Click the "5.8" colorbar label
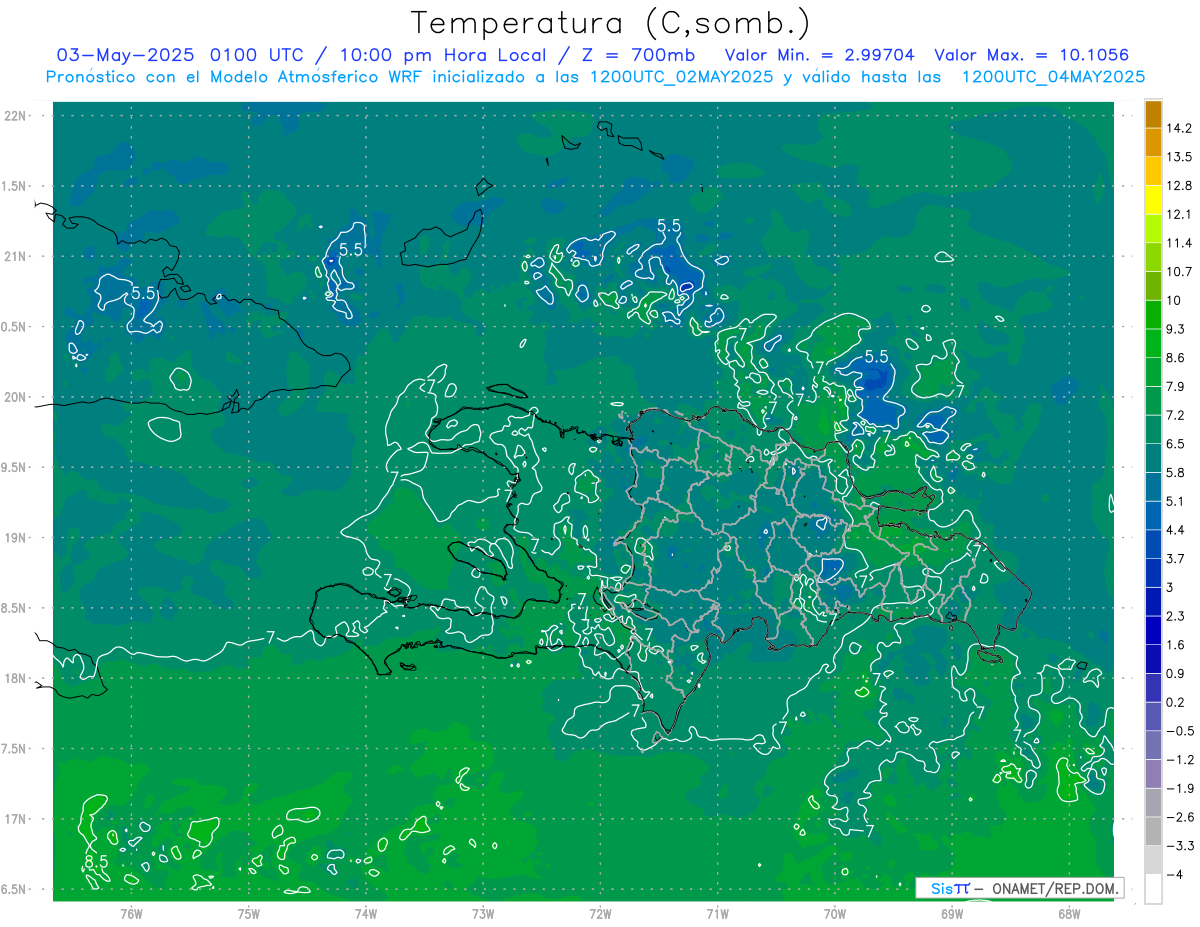Image resolution: width=1200 pixels, height=927 pixels. pyautogui.click(x=1177, y=473)
